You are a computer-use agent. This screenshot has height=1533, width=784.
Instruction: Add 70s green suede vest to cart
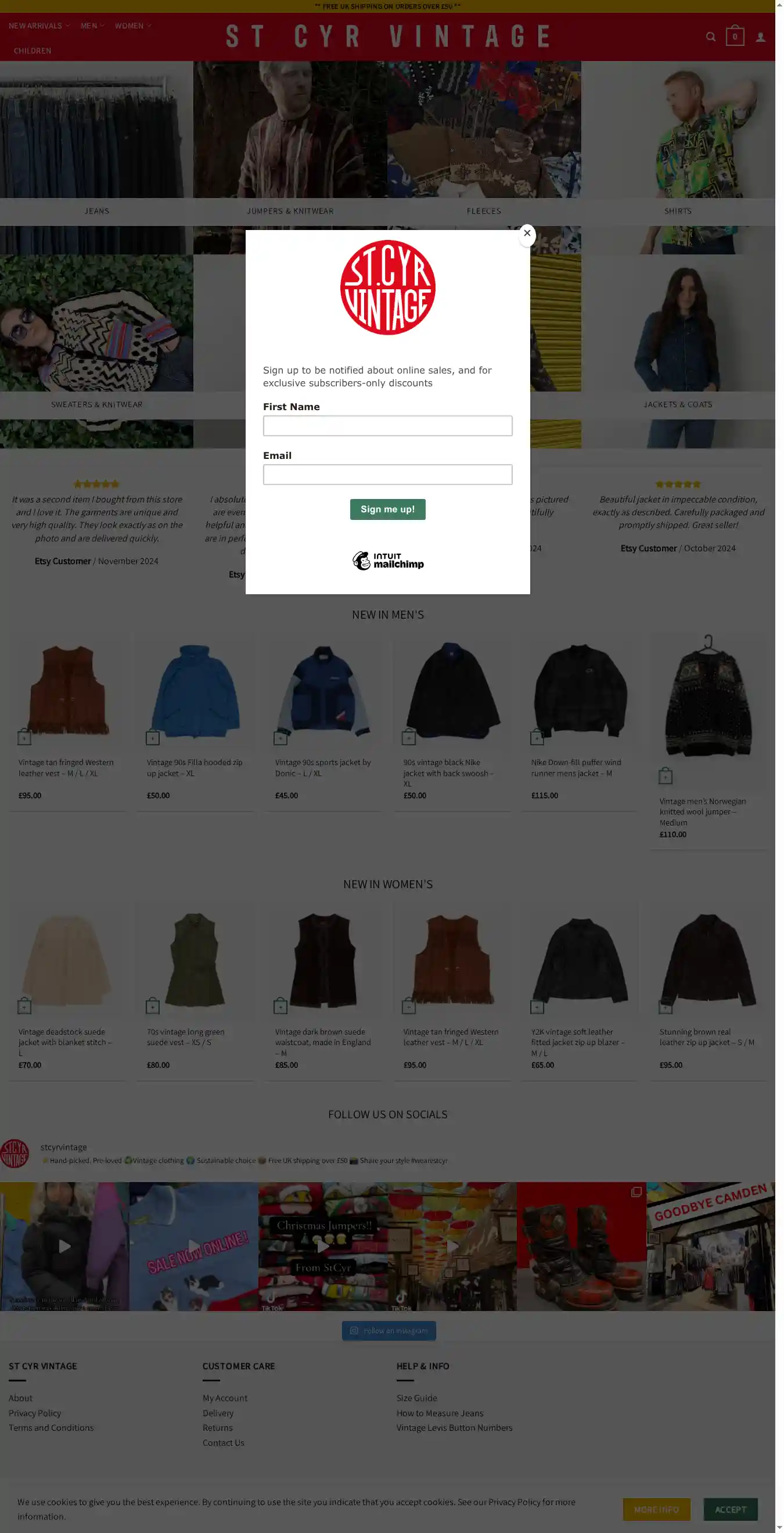(x=152, y=1006)
